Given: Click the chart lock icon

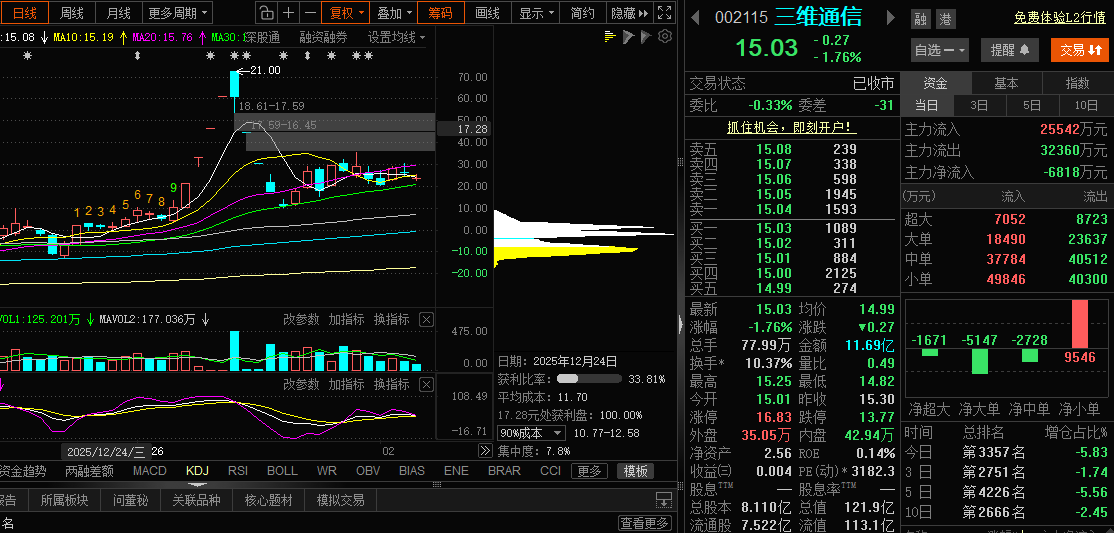Looking at the screenshot, I should (265, 13).
